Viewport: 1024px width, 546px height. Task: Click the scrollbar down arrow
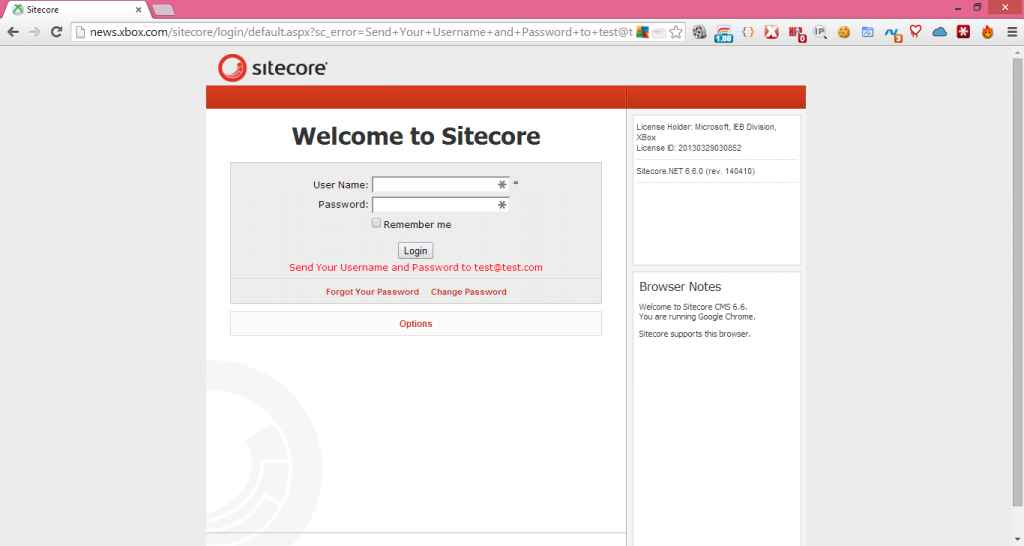pyautogui.click(x=1017, y=539)
